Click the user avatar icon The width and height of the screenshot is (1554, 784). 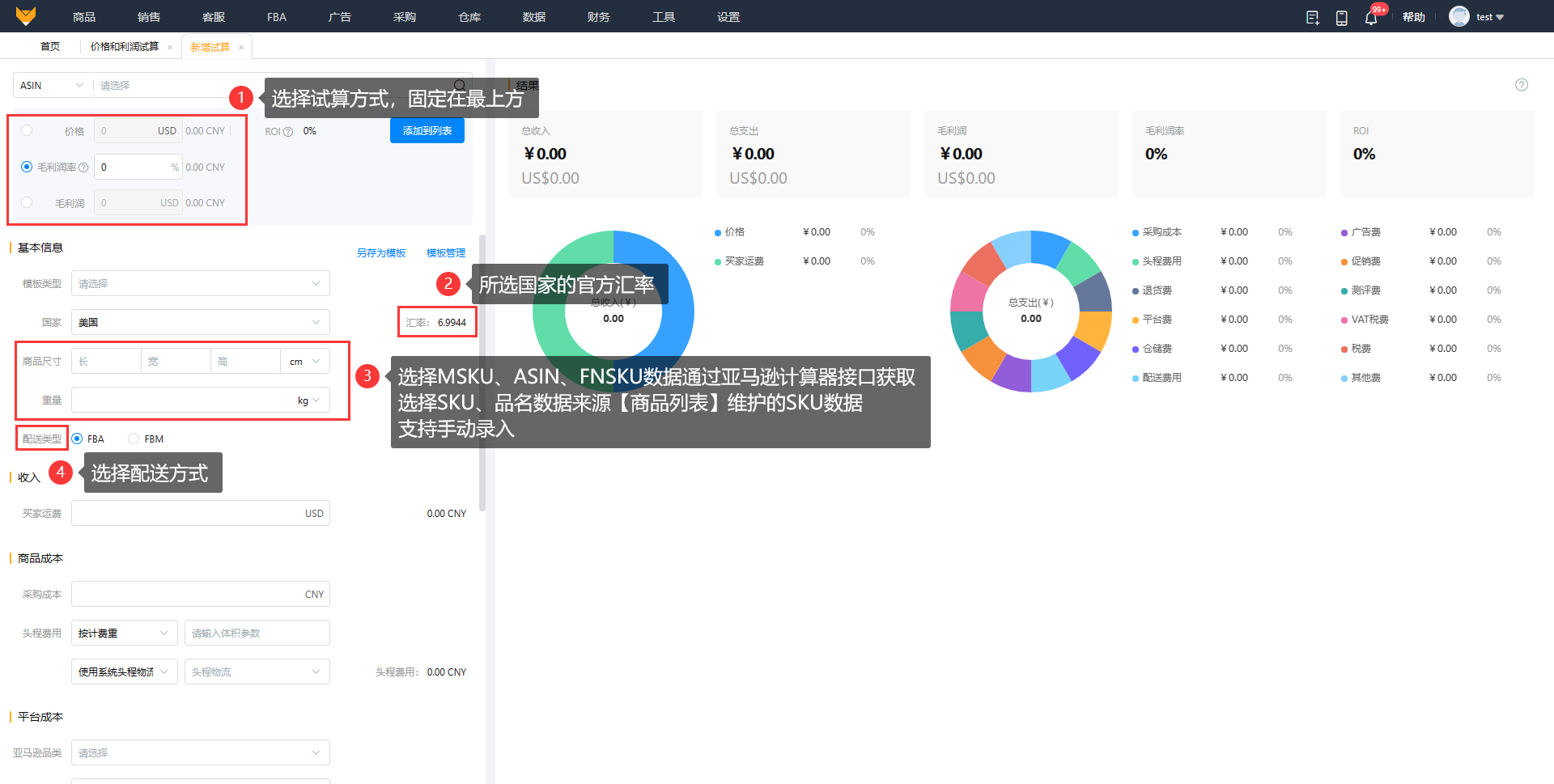pyautogui.click(x=1459, y=16)
